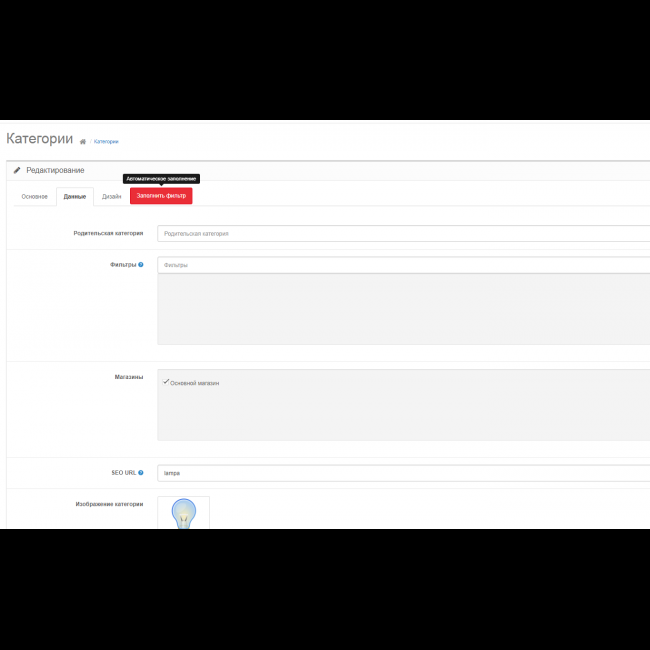Click the Категории page heading
The image size is (650, 650).
[39, 139]
